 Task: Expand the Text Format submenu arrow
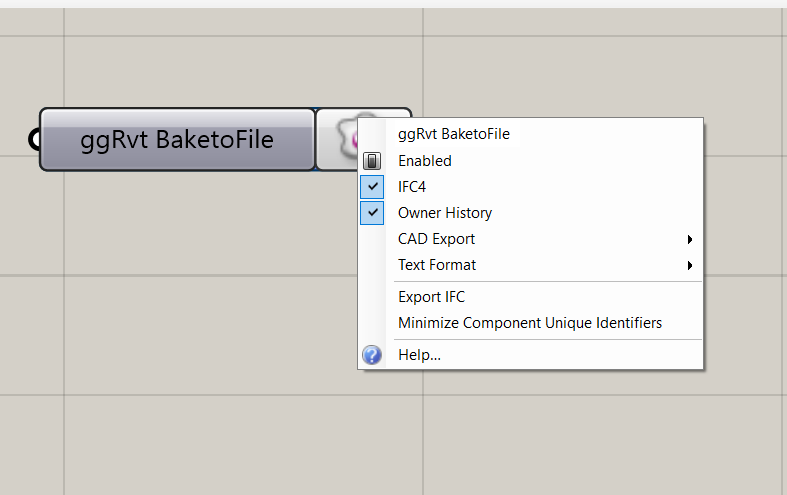[690, 266]
